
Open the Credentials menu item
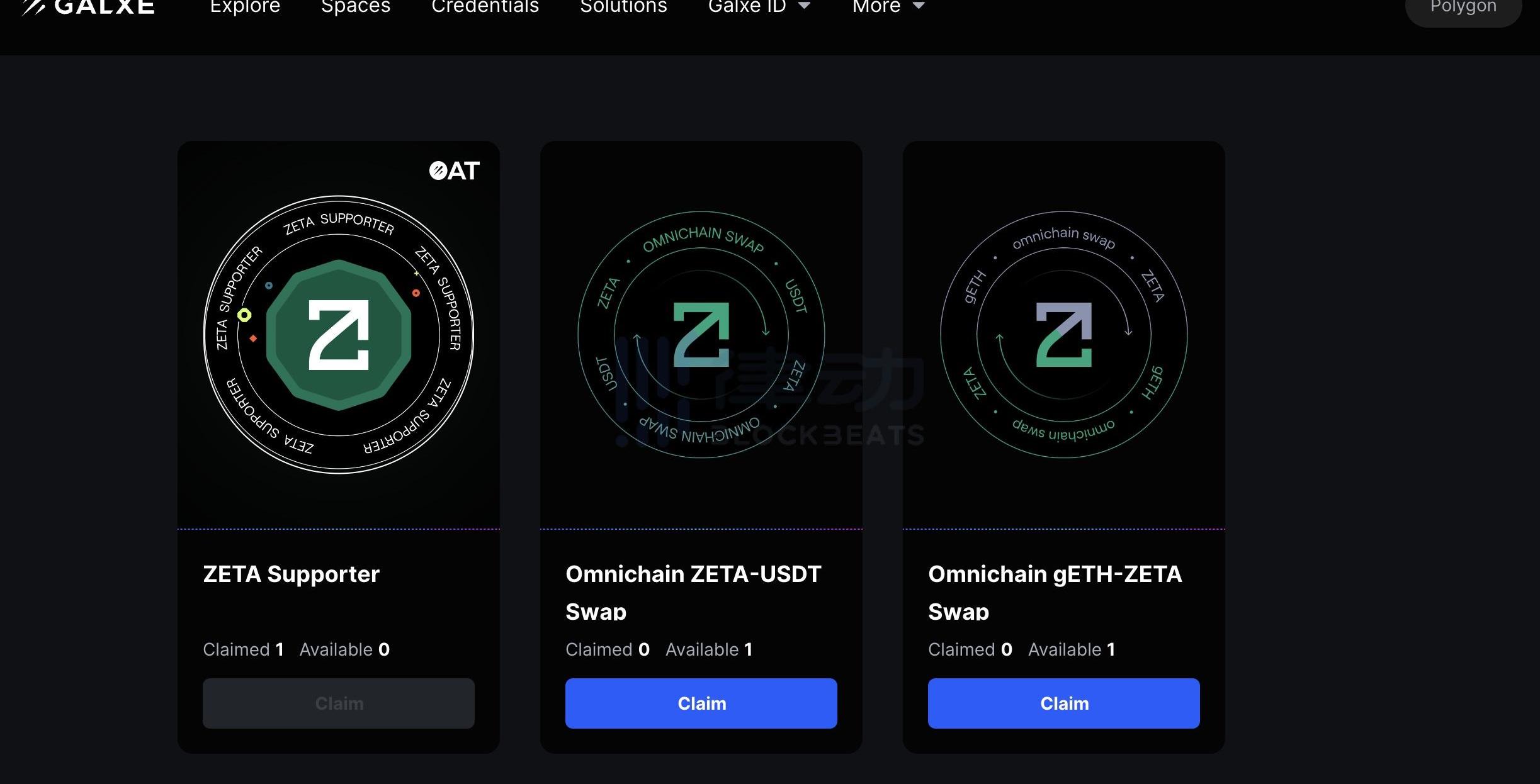485,6
